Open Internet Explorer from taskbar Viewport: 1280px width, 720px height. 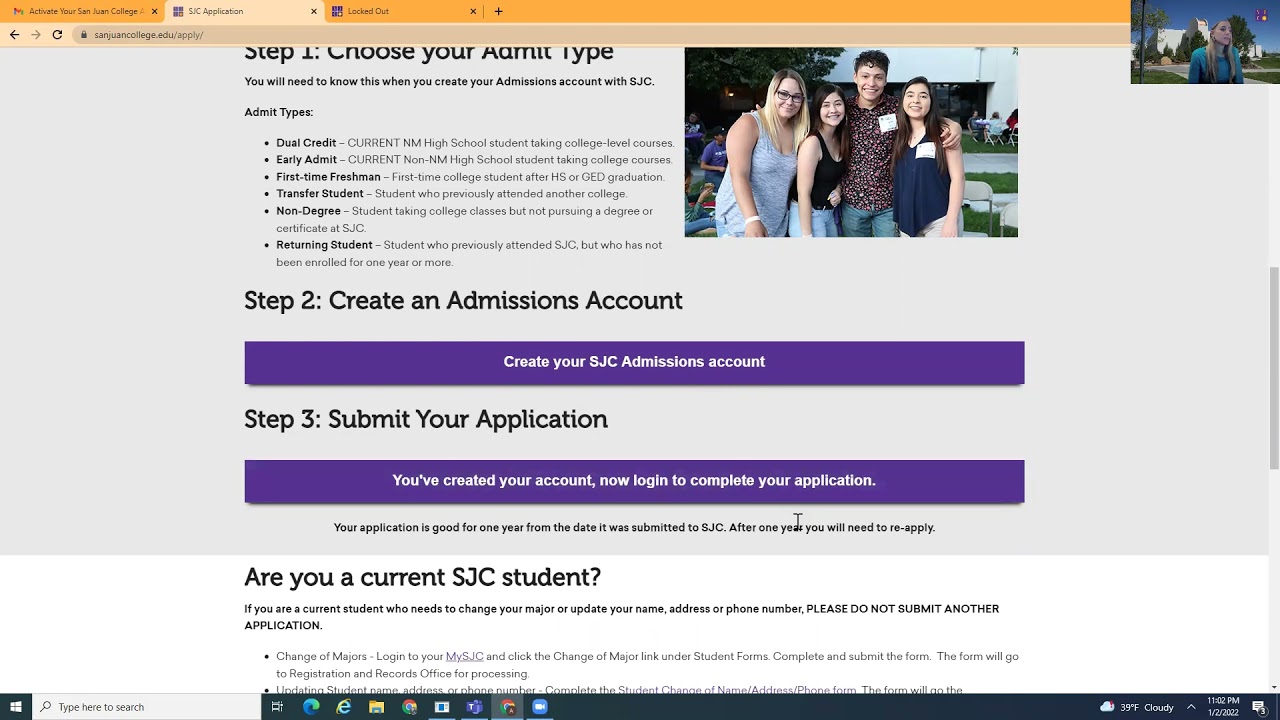coord(344,707)
